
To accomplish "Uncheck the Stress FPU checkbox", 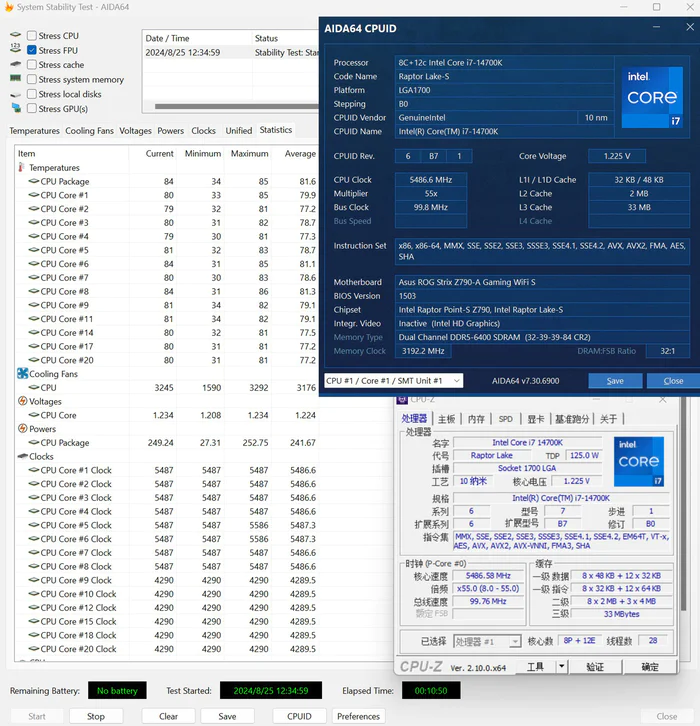I will [x=32, y=50].
